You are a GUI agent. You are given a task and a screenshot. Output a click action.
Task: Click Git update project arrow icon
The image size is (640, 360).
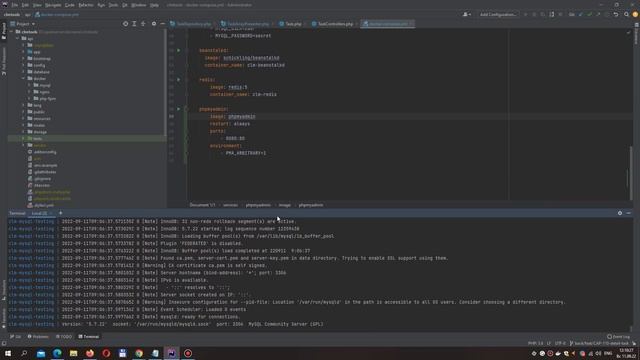click(x=581, y=15)
